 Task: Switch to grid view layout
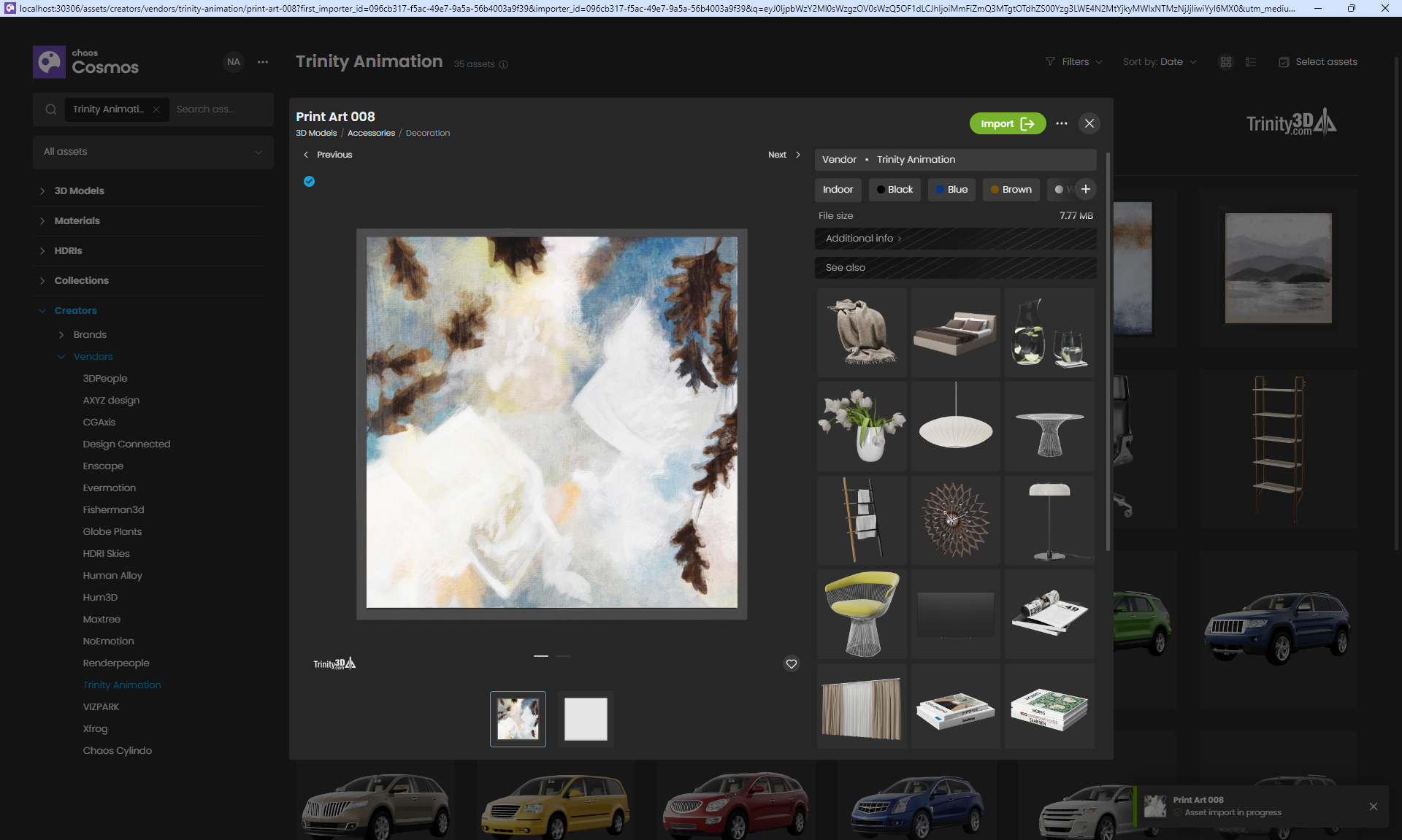click(x=1226, y=63)
